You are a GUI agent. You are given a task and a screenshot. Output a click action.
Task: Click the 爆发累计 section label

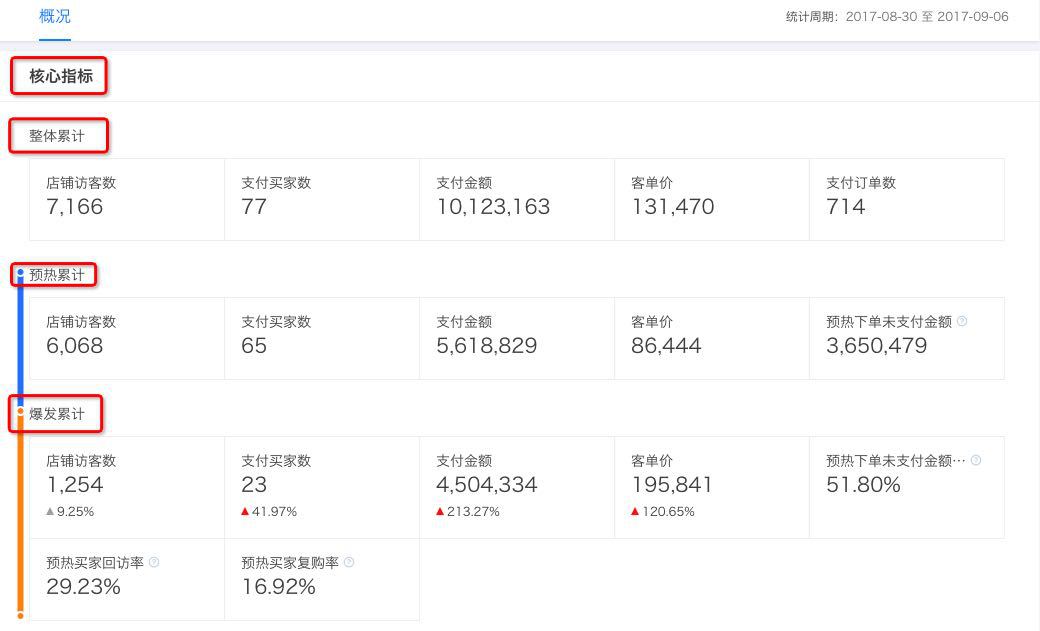[55, 413]
